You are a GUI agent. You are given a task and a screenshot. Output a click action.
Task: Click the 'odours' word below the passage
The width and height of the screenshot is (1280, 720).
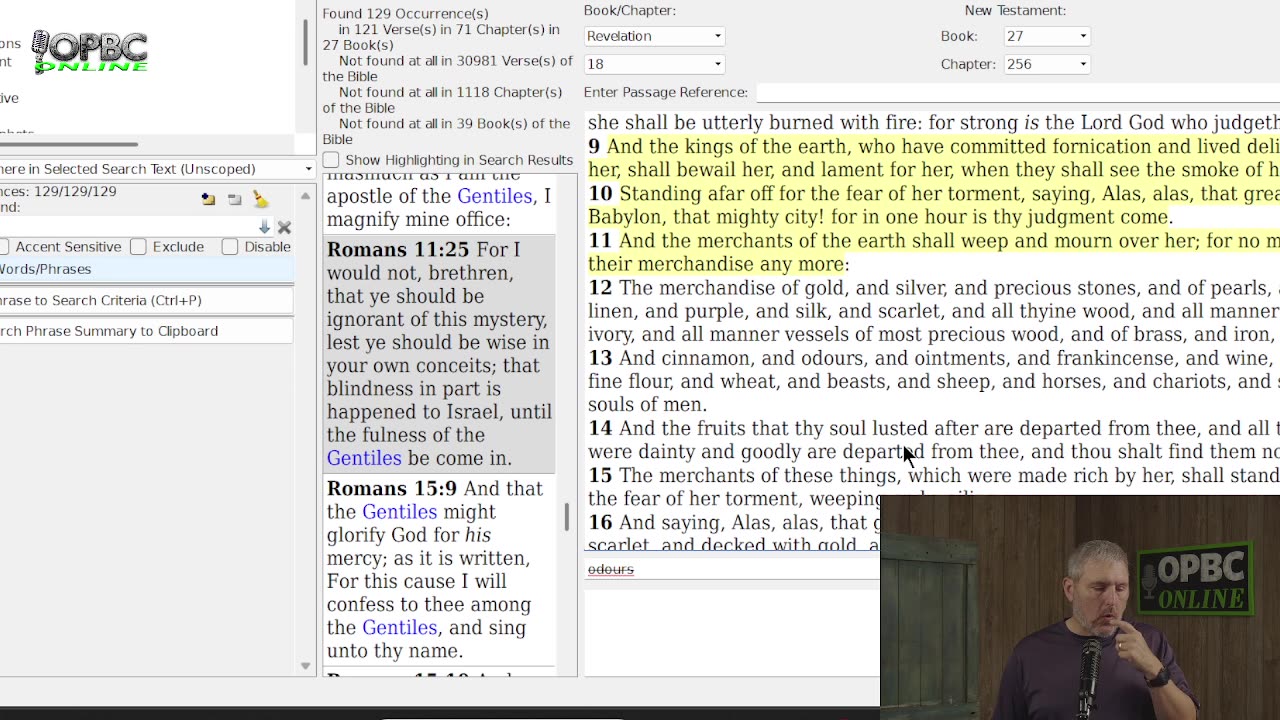tap(611, 569)
